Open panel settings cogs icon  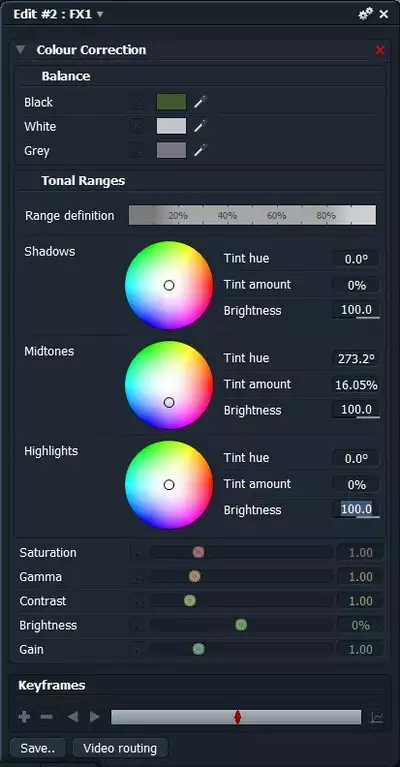pos(365,14)
